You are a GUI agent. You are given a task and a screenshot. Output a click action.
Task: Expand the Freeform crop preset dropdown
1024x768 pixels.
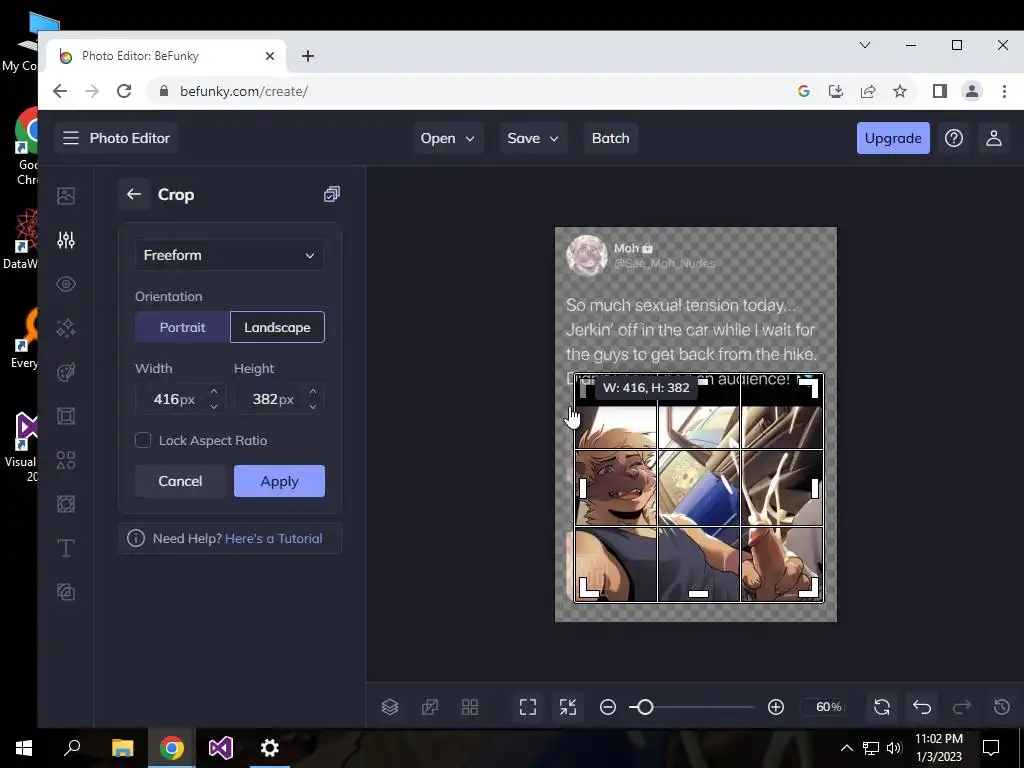tap(229, 255)
